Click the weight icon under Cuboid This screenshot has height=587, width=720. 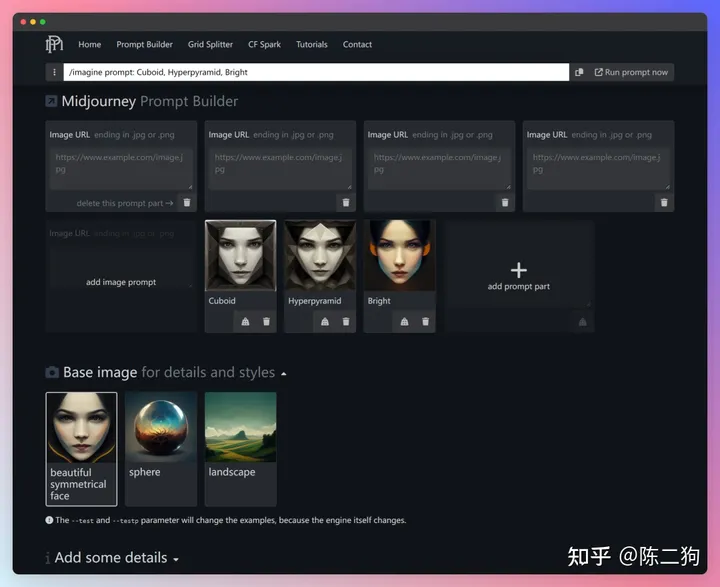245,322
